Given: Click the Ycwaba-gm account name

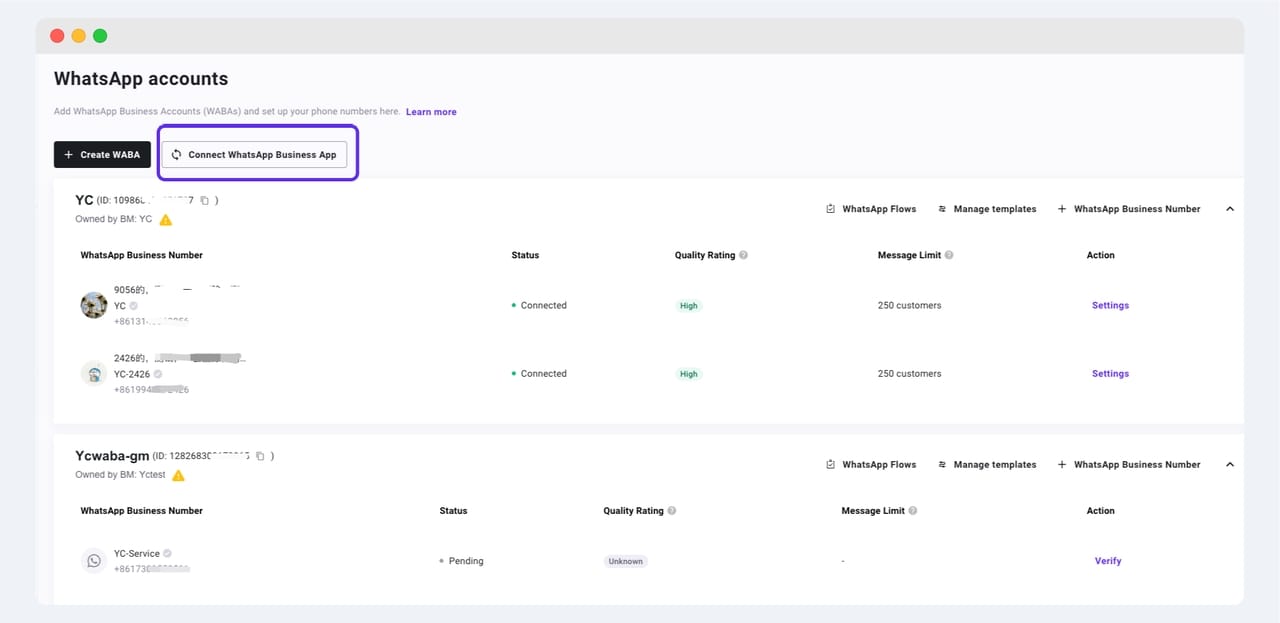Looking at the screenshot, I should pyautogui.click(x=112, y=455).
